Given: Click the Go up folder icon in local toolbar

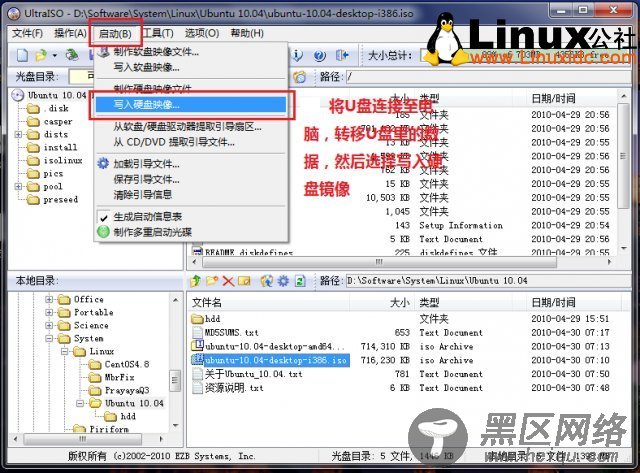Looking at the screenshot, I should tap(196, 281).
